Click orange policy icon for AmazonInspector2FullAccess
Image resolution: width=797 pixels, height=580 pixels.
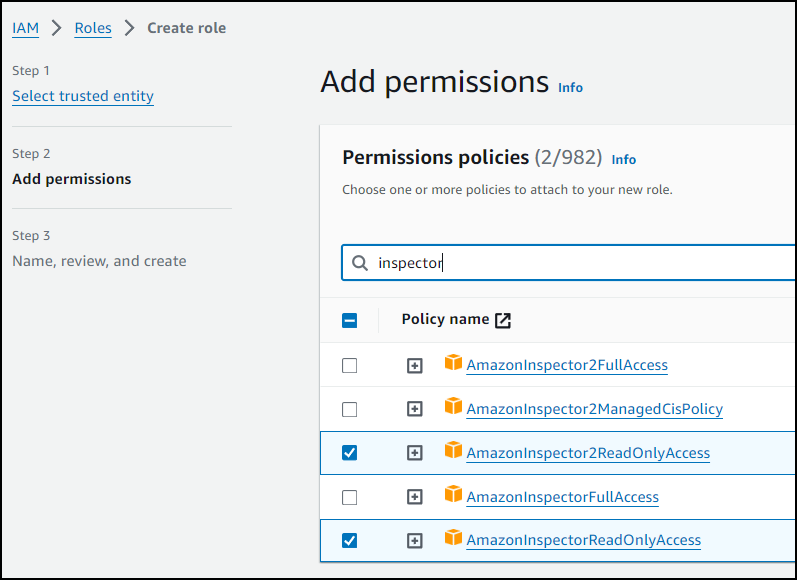(454, 363)
